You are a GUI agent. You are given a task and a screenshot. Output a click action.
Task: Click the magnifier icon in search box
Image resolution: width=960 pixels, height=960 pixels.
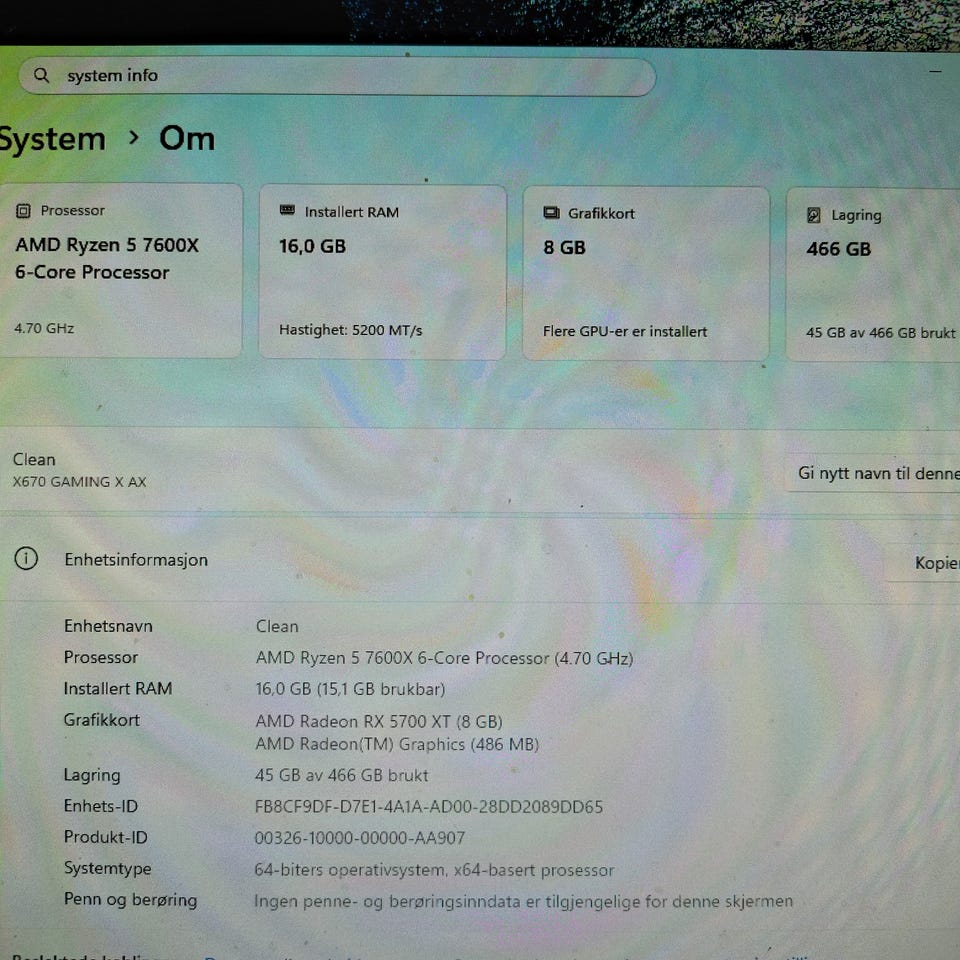41,75
